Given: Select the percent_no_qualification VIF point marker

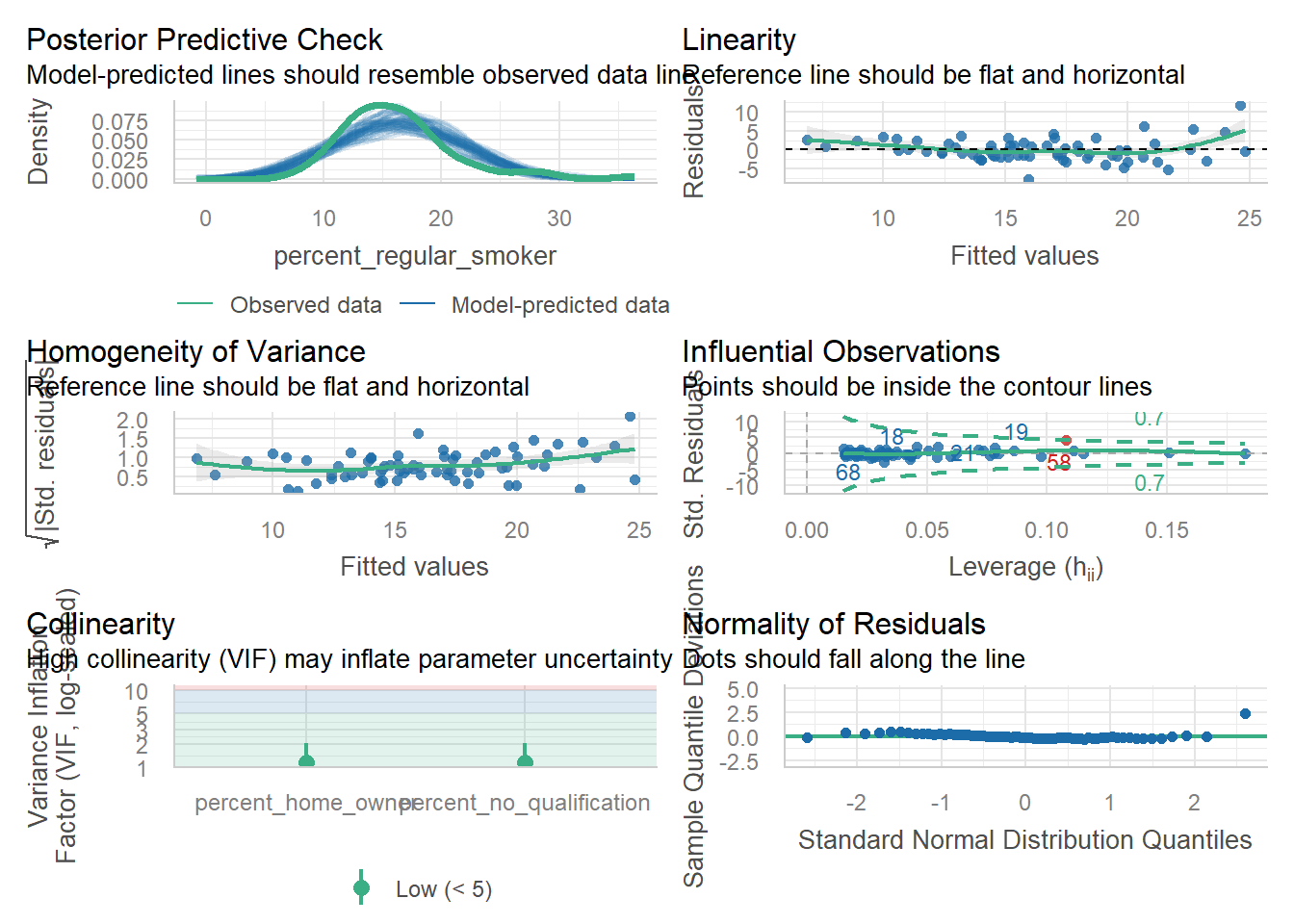Looking at the screenshot, I should pos(525,761).
